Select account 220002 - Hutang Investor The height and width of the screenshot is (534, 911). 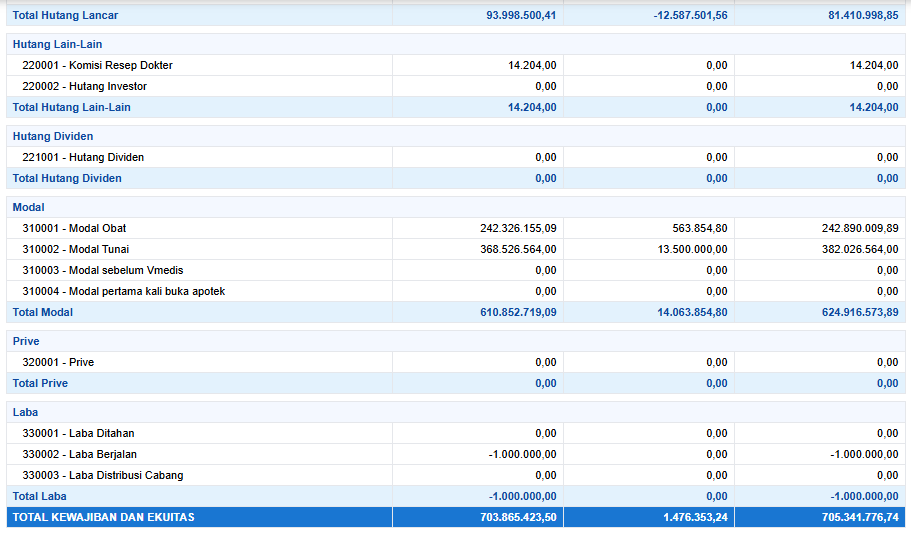tap(84, 86)
